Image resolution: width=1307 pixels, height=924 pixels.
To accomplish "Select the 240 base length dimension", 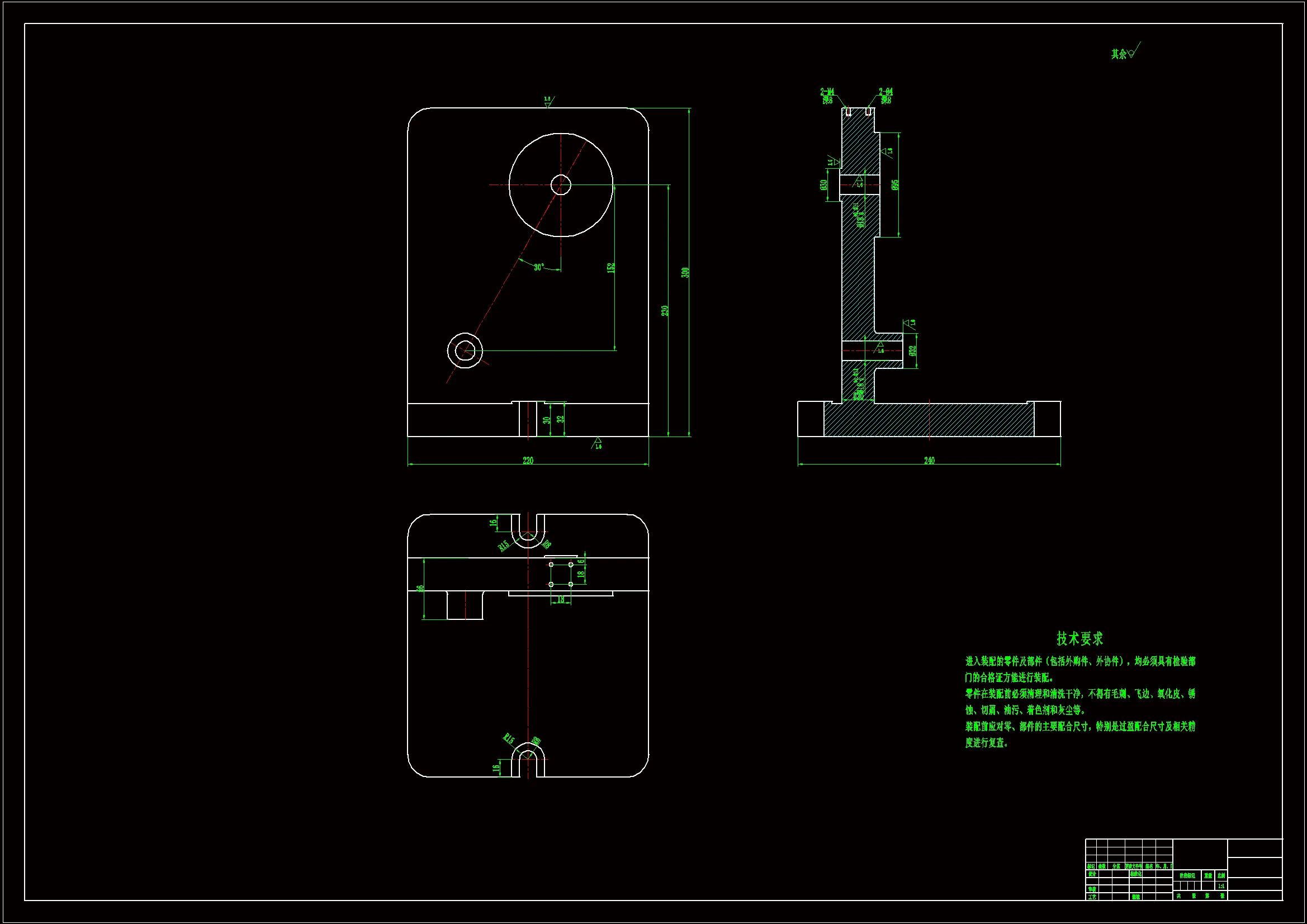I will point(929,460).
